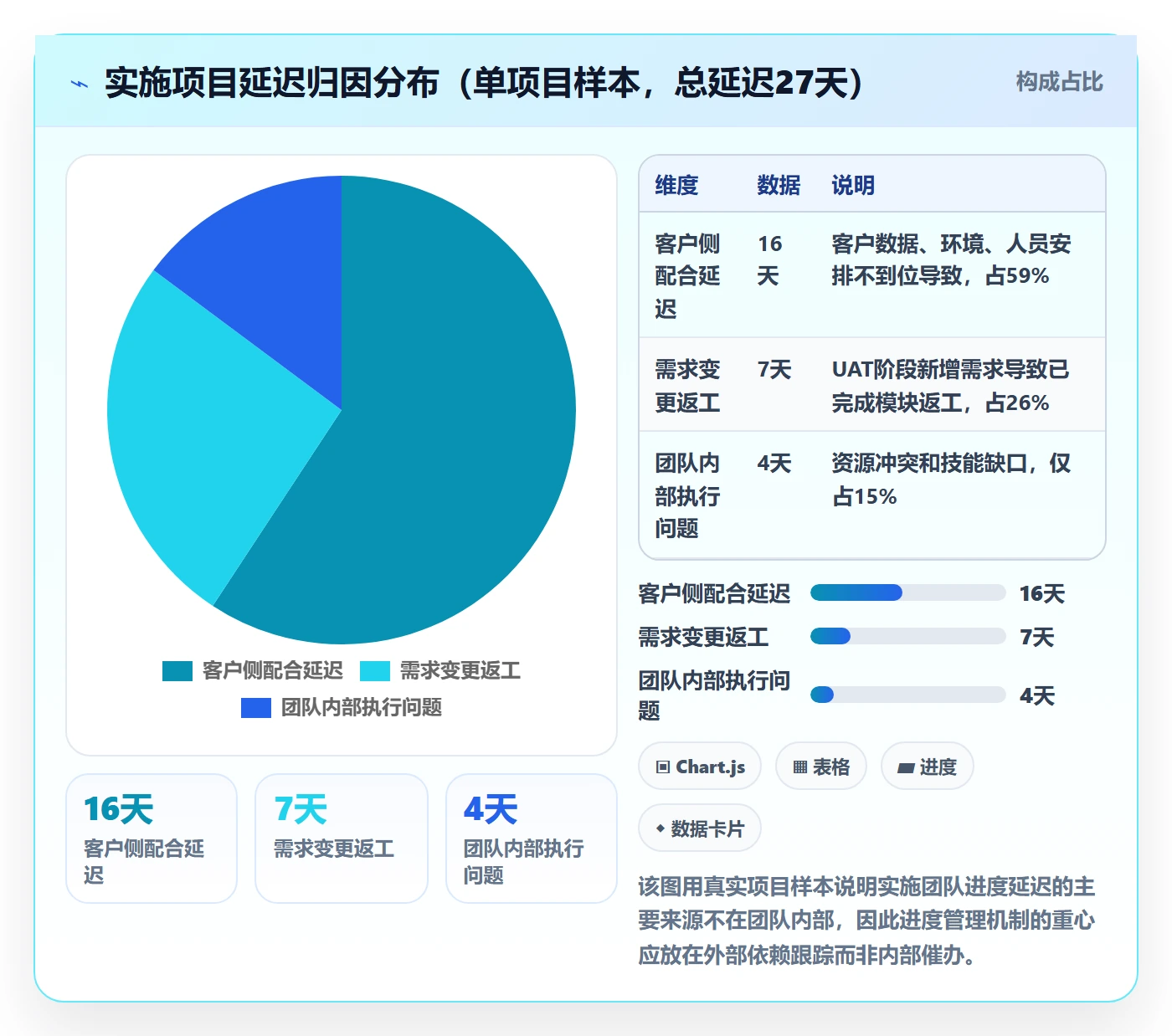Click progress label 客户侧配合延迟
Image resolution: width=1172 pixels, height=1036 pixels.
pos(714,594)
